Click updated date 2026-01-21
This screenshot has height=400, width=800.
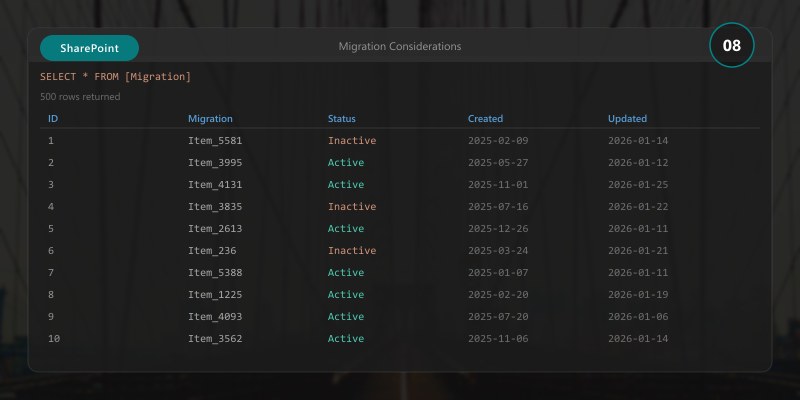pyautogui.click(x=638, y=250)
